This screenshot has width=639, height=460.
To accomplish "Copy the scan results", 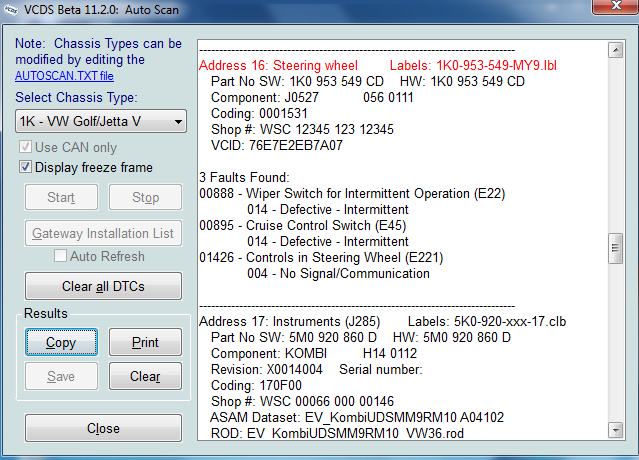I will pos(61,342).
